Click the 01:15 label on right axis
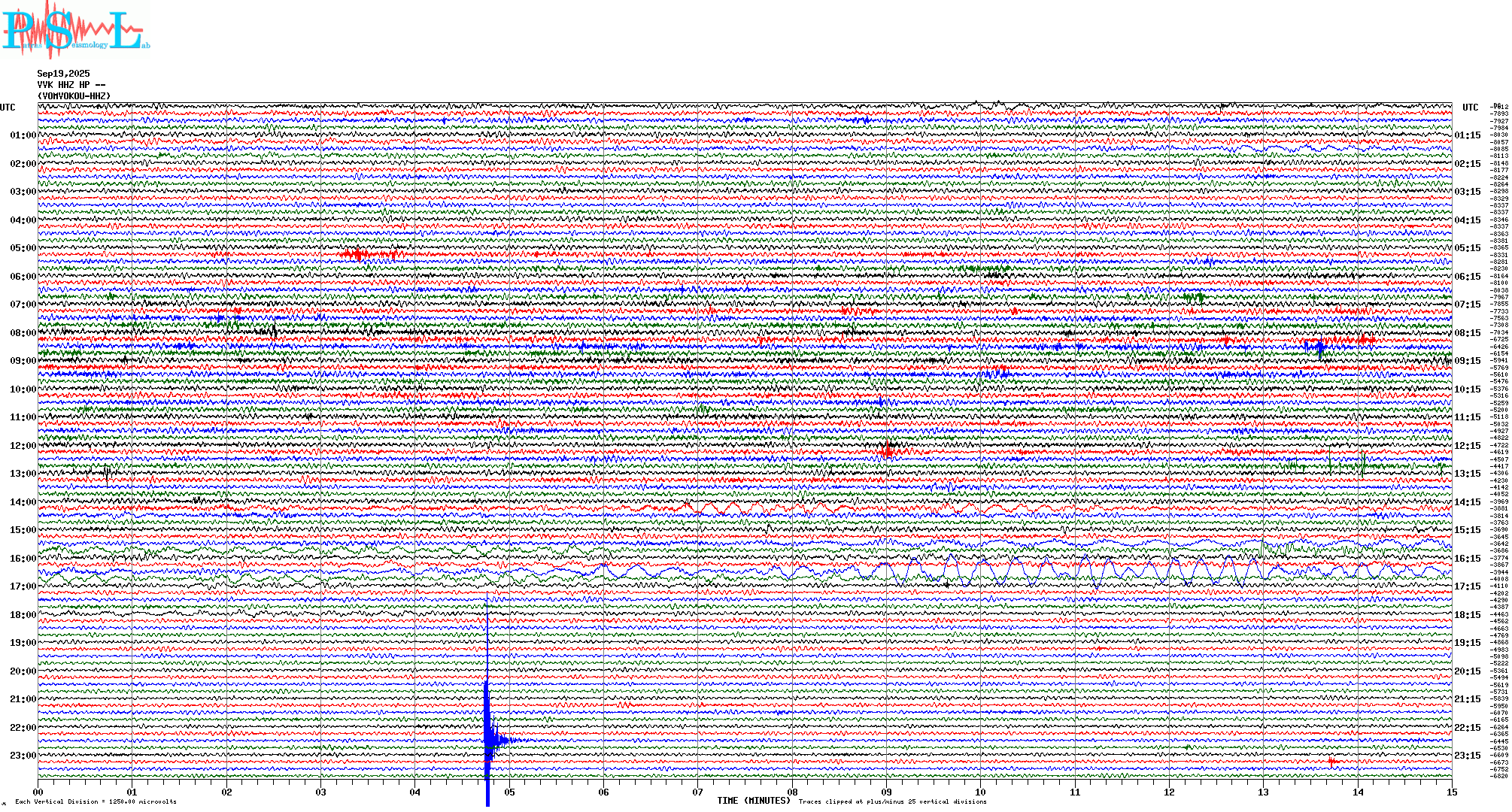Screen dimensions: 1512x812 pyautogui.click(x=1468, y=136)
